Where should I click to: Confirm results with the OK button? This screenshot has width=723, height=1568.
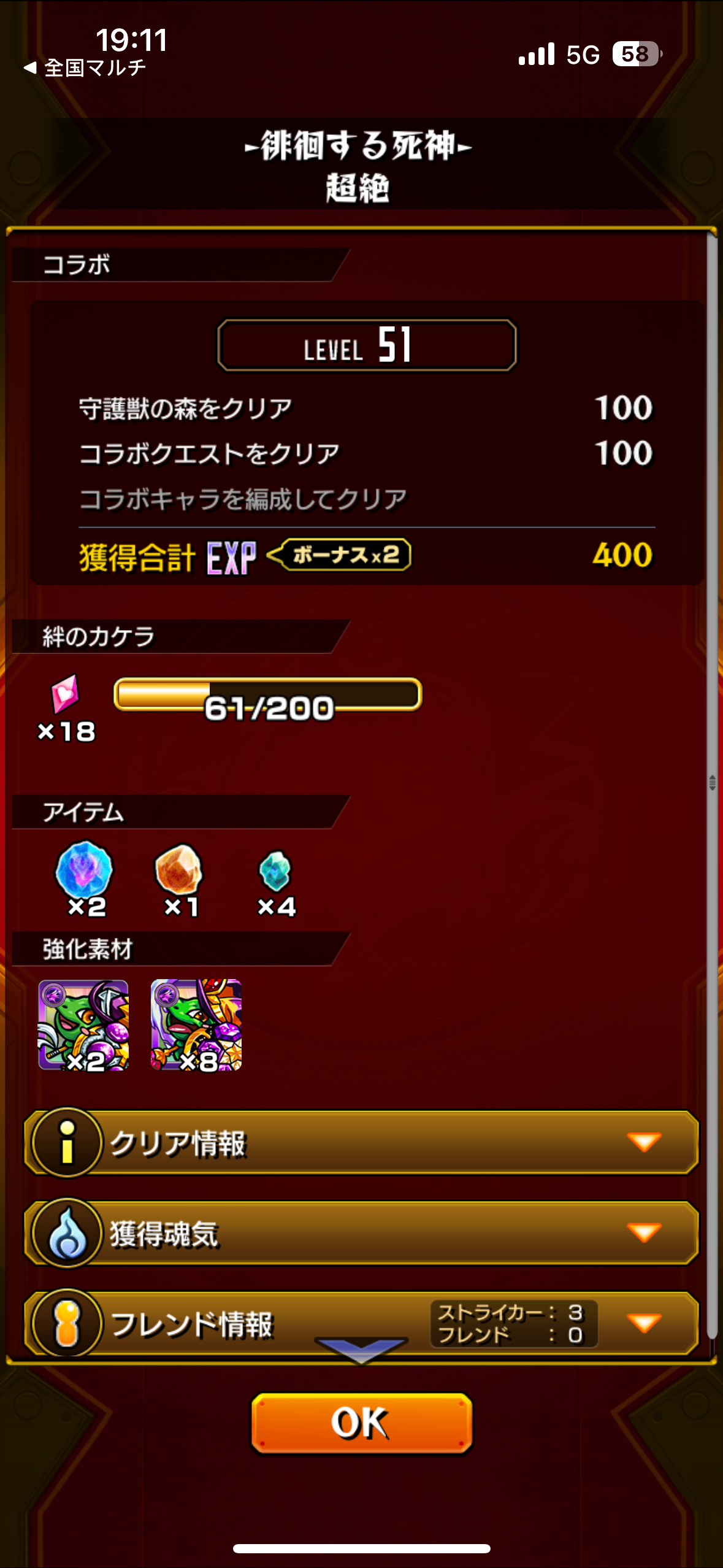point(362,1423)
